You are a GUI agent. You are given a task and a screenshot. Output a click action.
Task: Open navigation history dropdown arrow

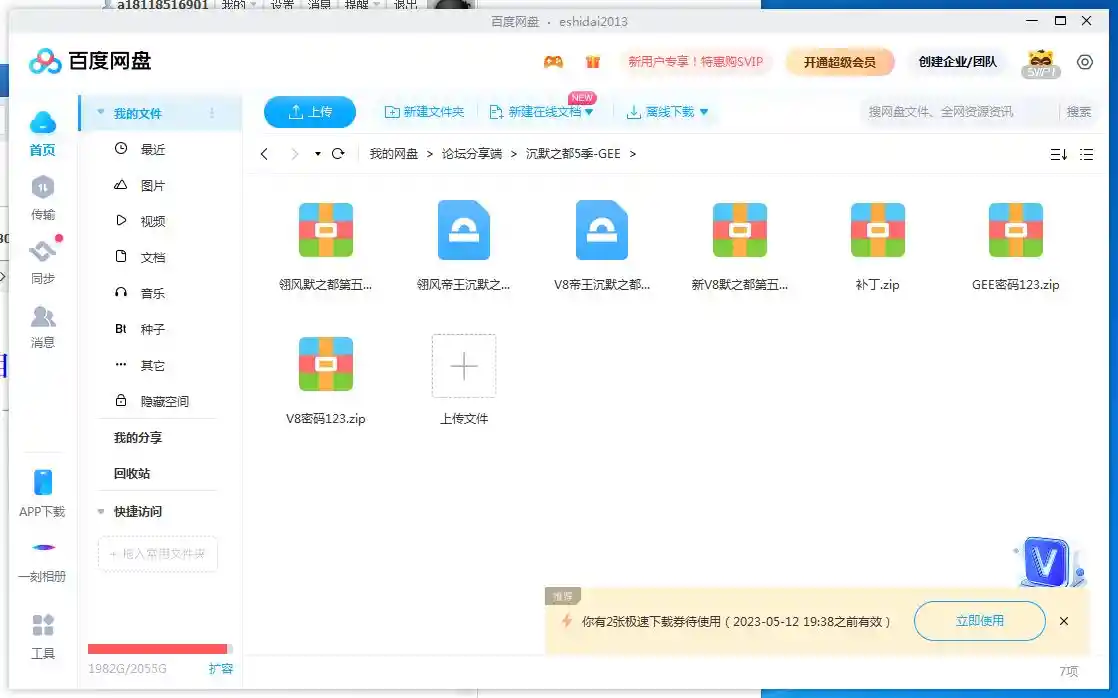(x=317, y=154)
